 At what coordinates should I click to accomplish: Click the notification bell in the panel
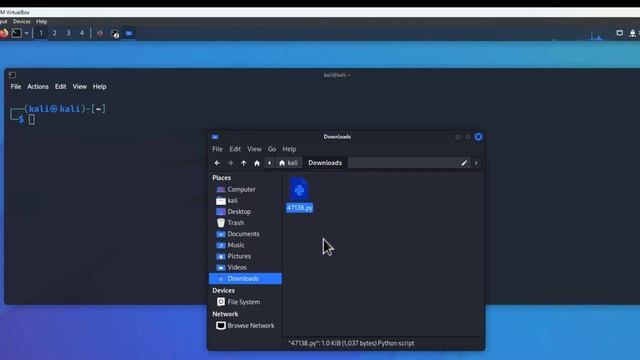click(633, 33)
